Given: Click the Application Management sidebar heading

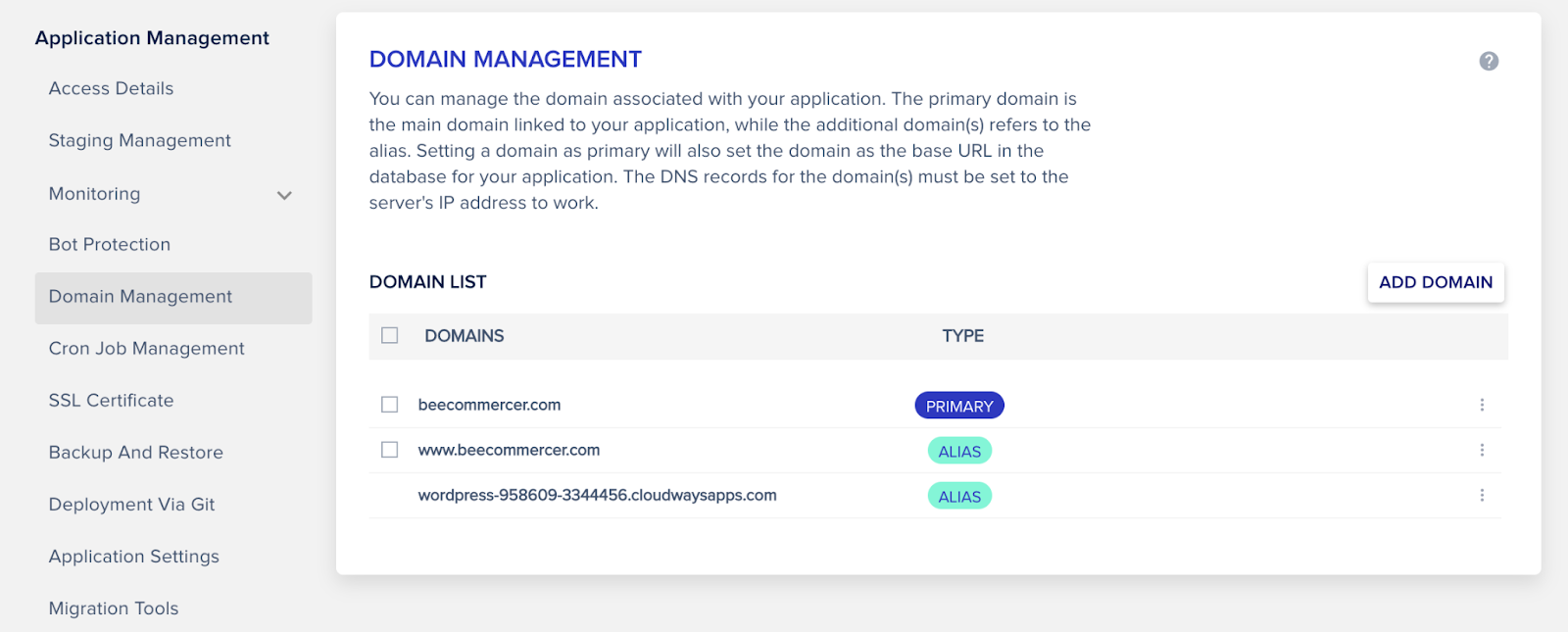Looking at the screenshot, I should [152, 38].
